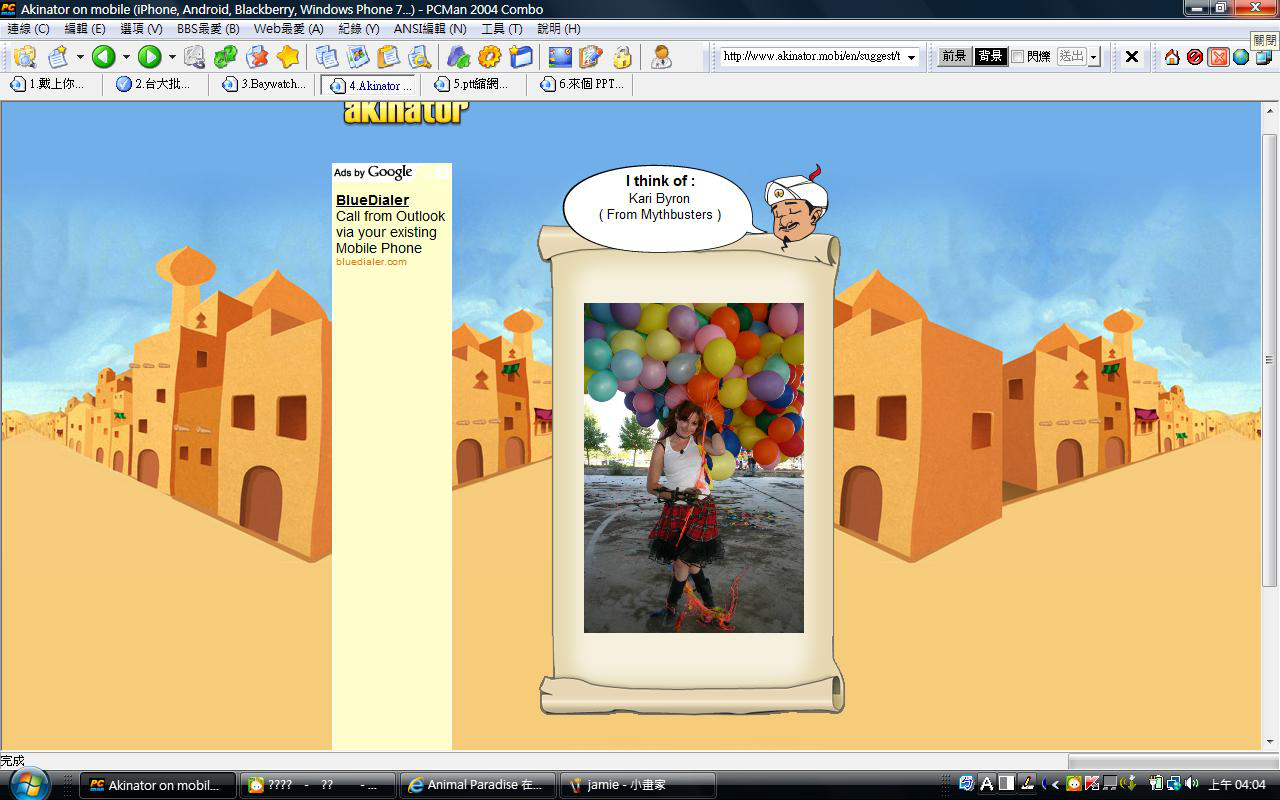The width and height of the screenshot is (1280, 800).
Task: Open the 說明 (H) menu
Action: 558,29
